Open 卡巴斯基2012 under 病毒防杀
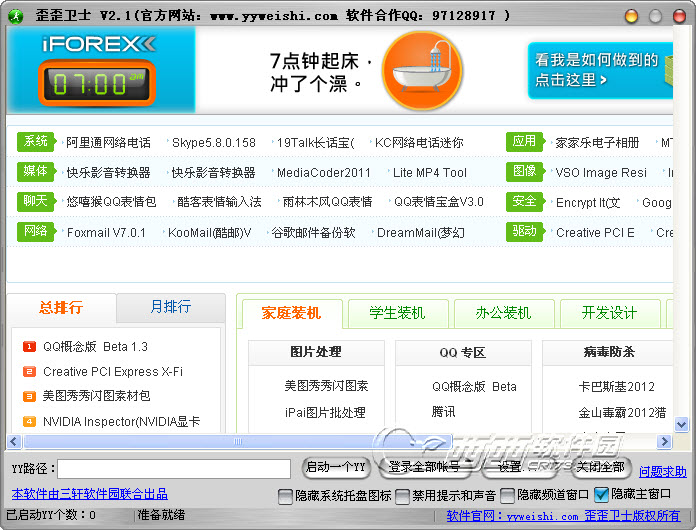Viewport: 696px width, 530px height. 617,387
